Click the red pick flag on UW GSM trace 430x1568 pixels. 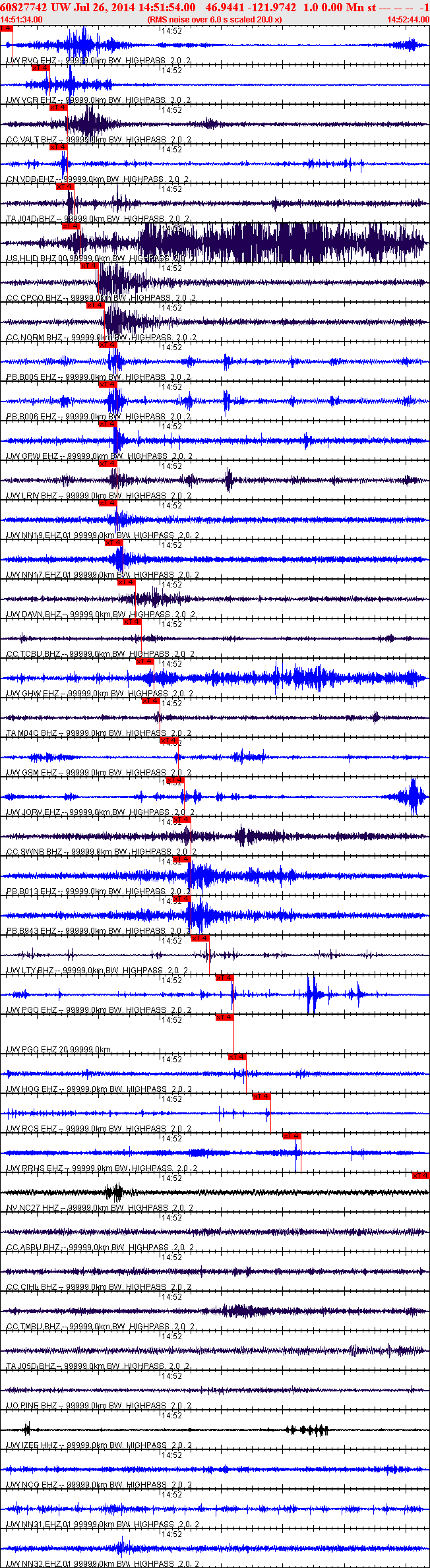pos(169,740)
